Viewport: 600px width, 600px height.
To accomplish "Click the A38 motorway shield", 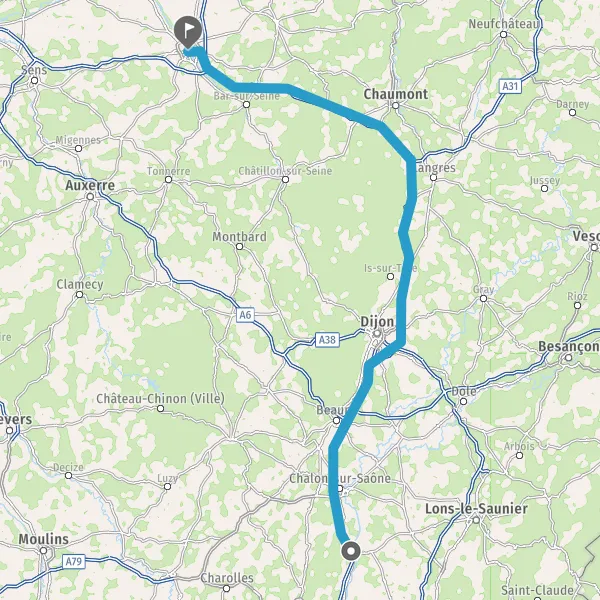I will 327,339.
